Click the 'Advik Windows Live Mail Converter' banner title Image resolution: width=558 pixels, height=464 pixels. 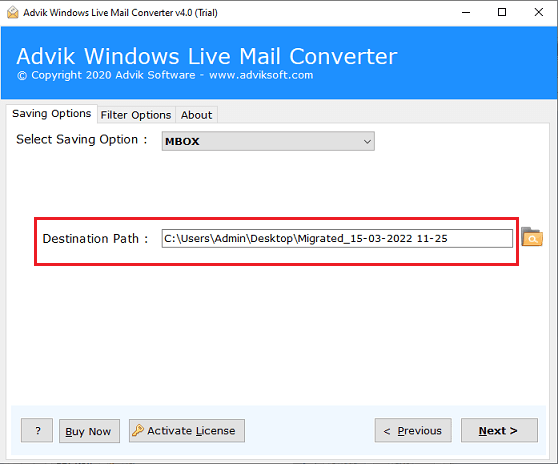[x=207, y=56]
